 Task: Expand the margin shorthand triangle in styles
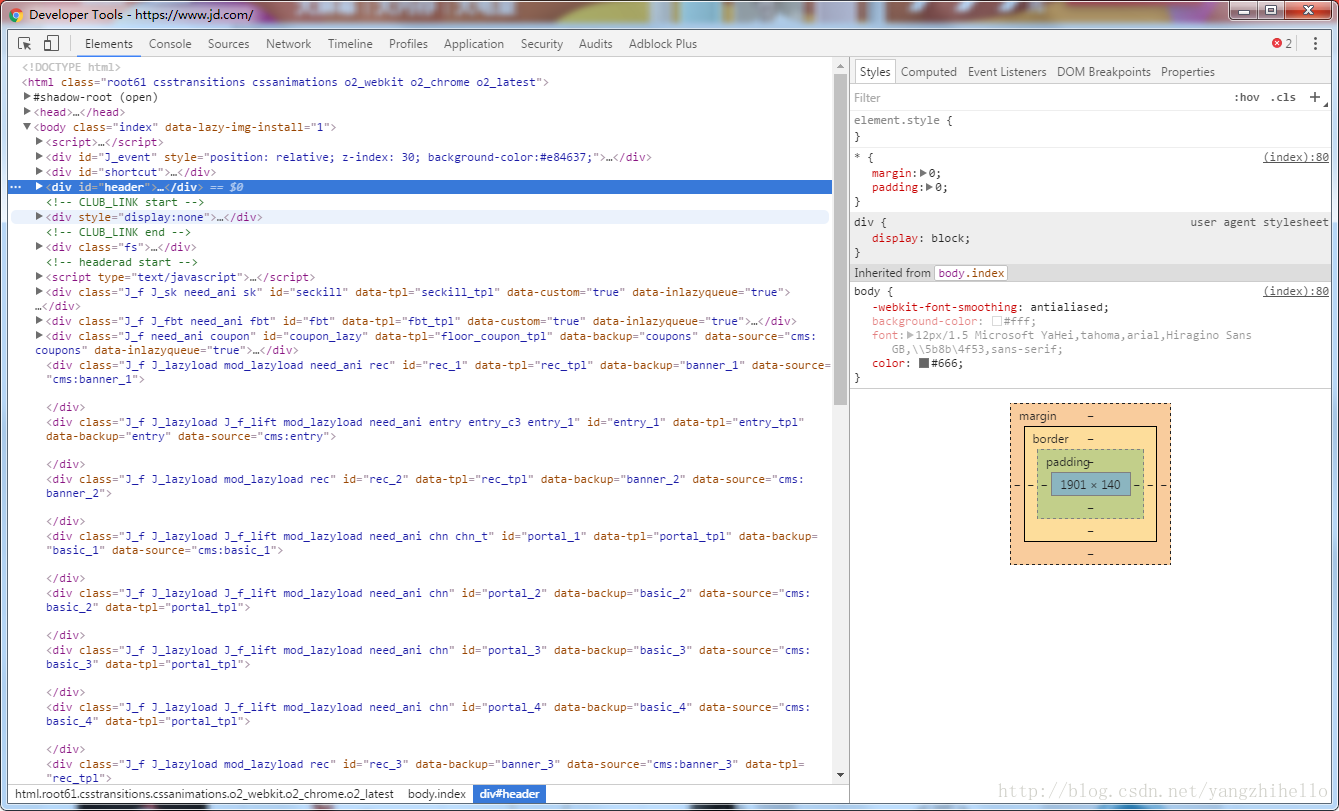point(924,173)
